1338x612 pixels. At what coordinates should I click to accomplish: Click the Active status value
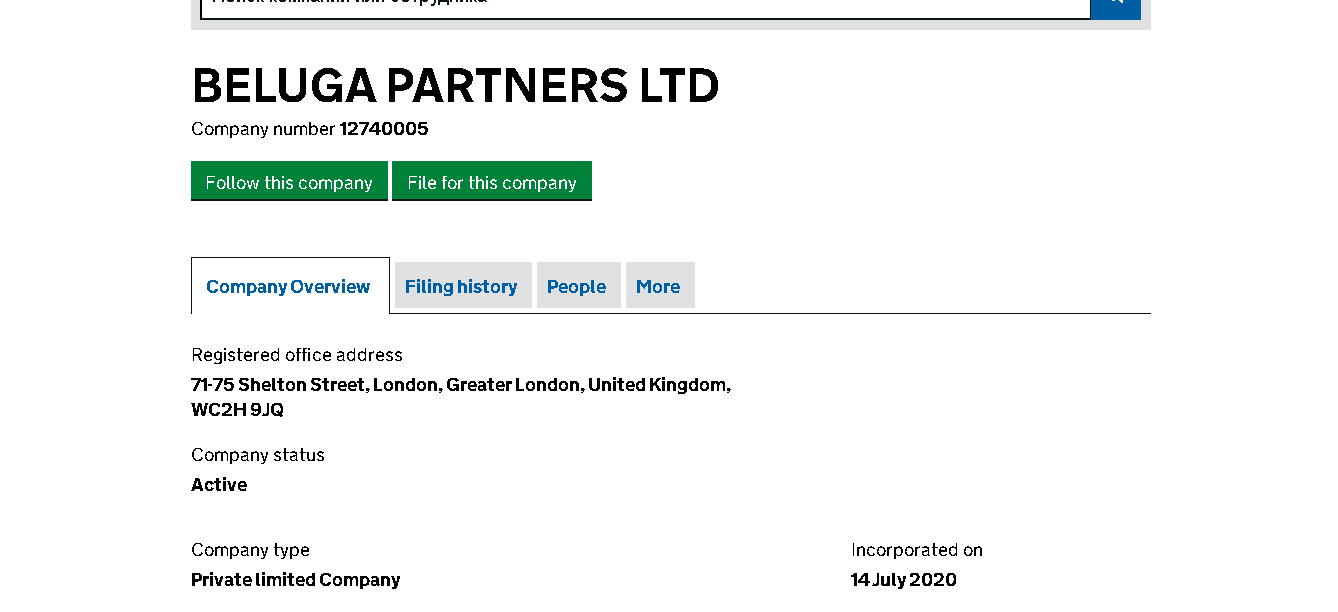pyautogui.click(x=219, y=485)
